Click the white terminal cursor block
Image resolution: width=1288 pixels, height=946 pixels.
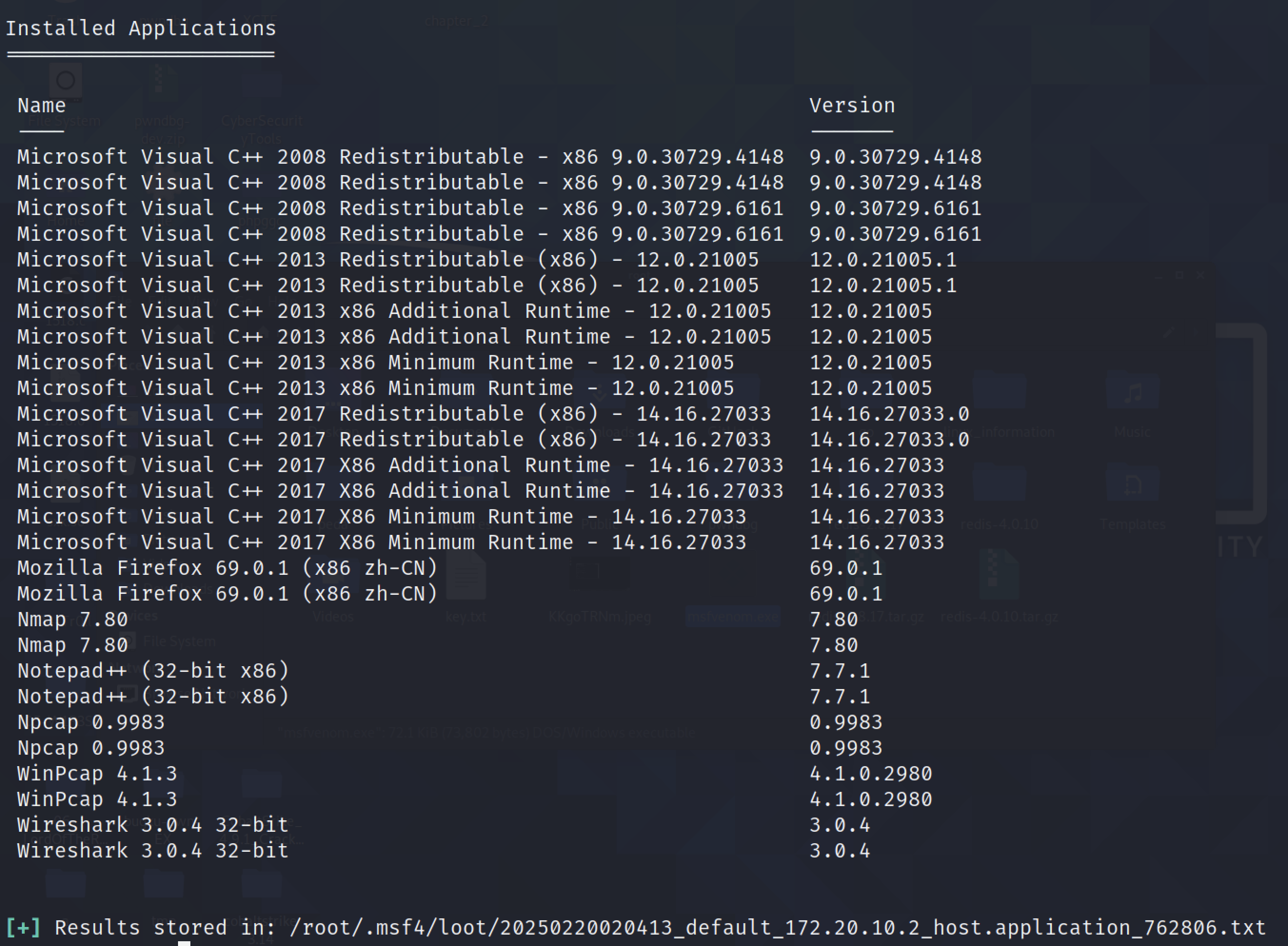click(184, 943)
